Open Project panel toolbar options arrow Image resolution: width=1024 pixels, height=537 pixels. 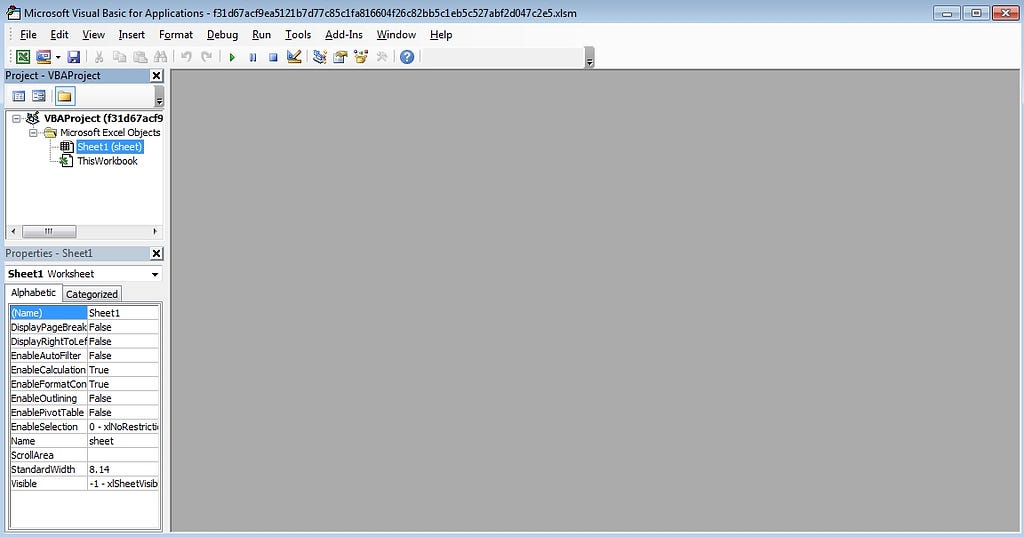tap(159, 97)
